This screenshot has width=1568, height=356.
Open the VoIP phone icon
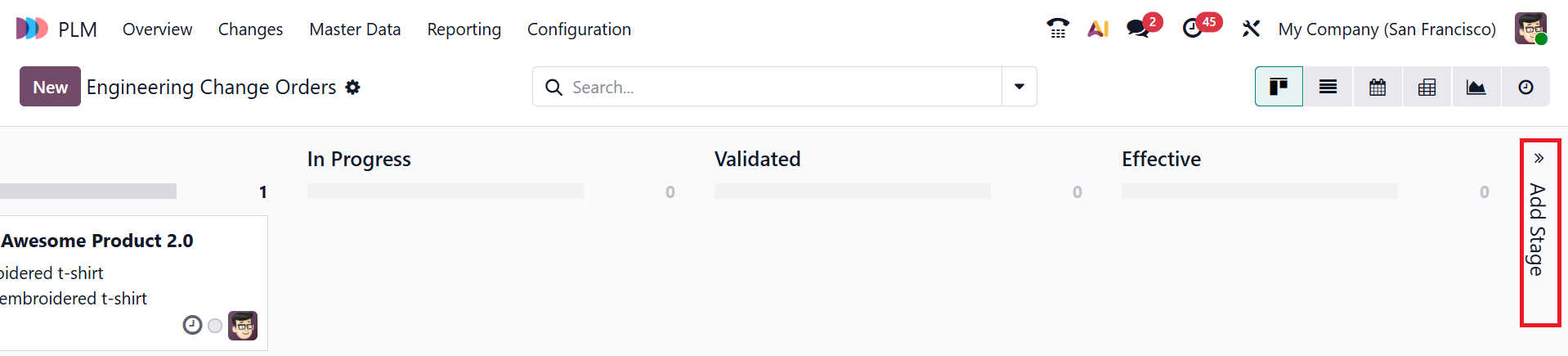tap(1057, 29)
